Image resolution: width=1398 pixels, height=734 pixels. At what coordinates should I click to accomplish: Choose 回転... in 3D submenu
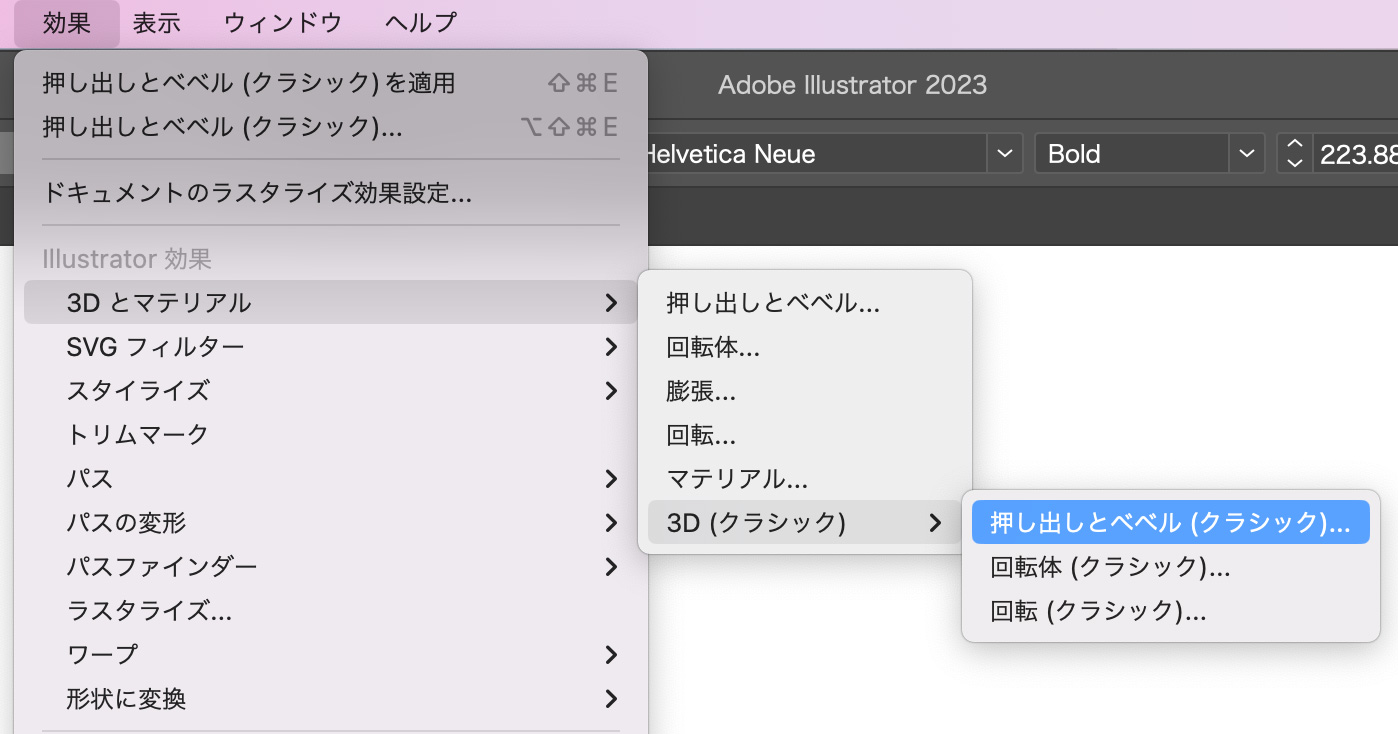coord(805,435)
